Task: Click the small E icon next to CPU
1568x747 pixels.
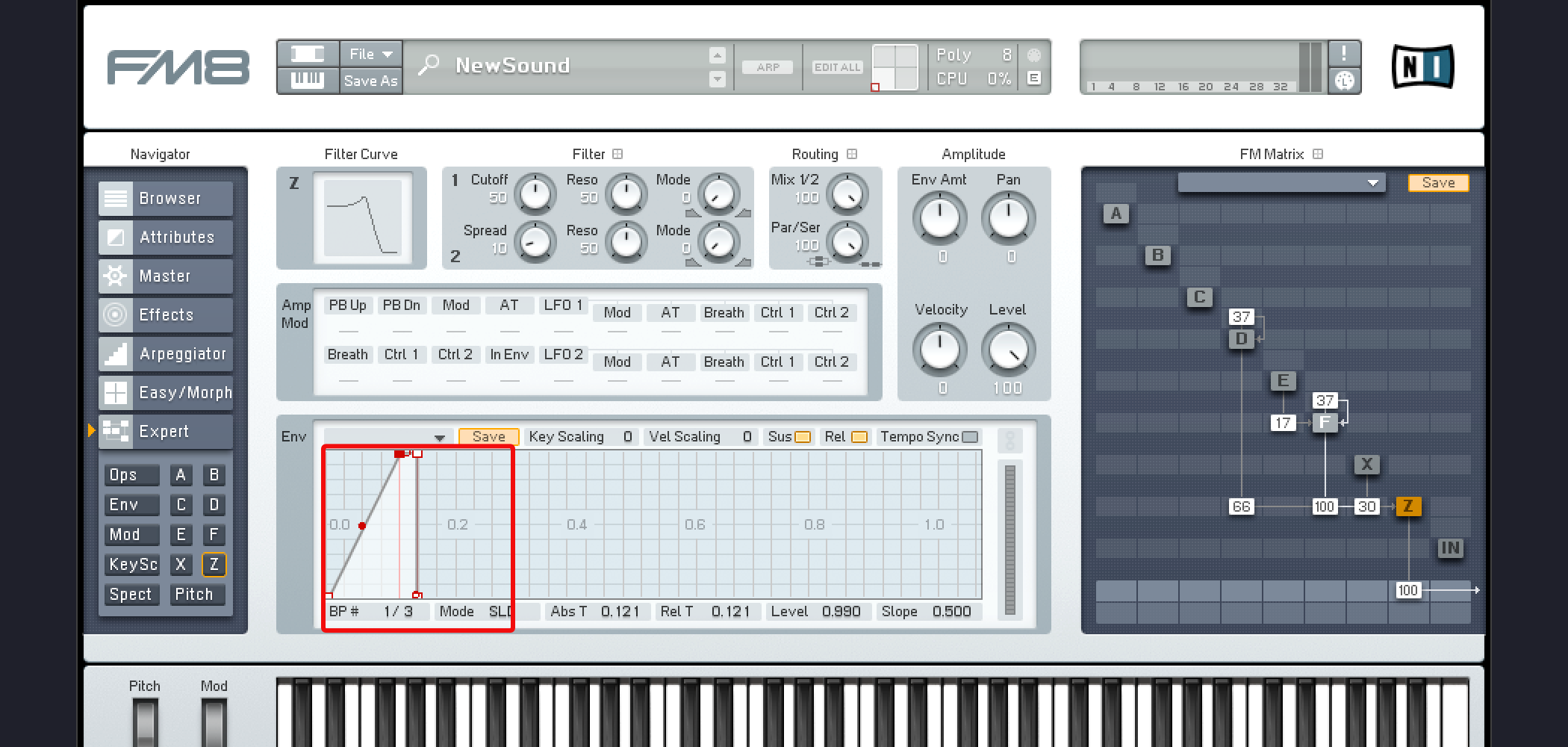Action: coord(1034,78)
